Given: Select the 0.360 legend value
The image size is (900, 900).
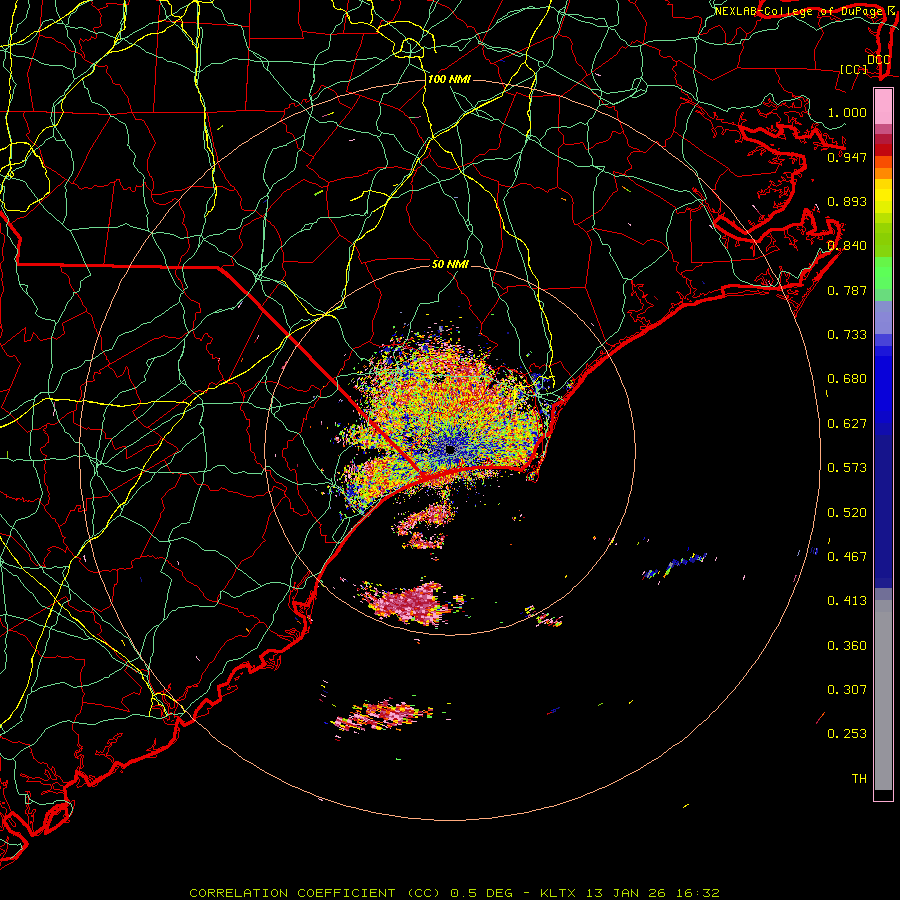Looking at the screenshot, I should tap(847, 646).
